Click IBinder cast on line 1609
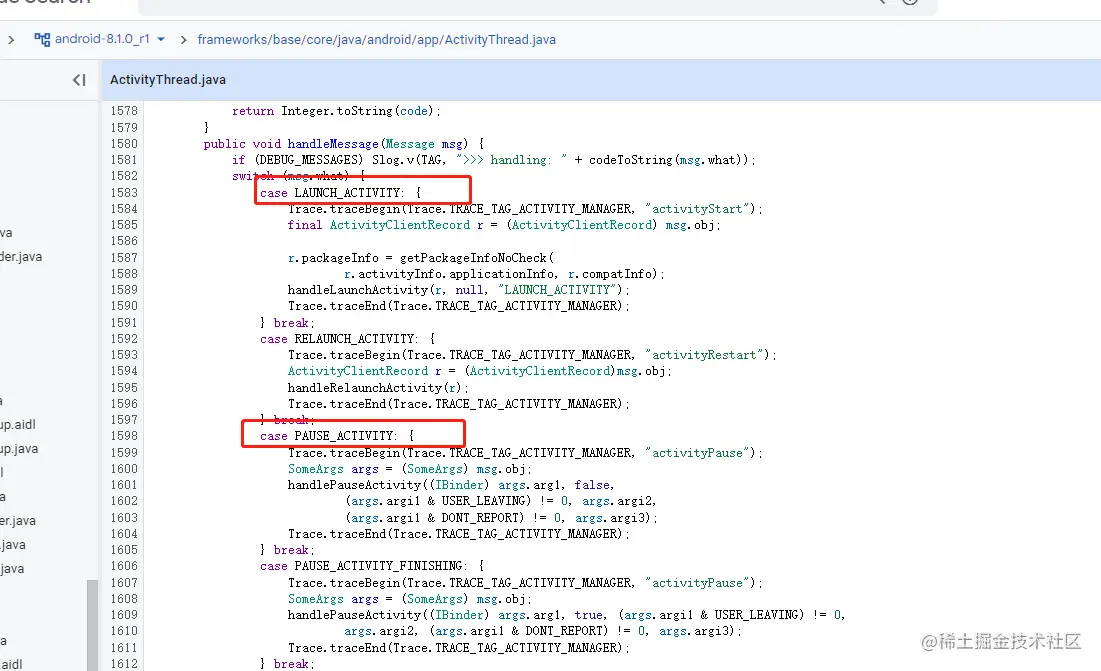Screen dimensions: 1101x671 click(x=459, y=615)
